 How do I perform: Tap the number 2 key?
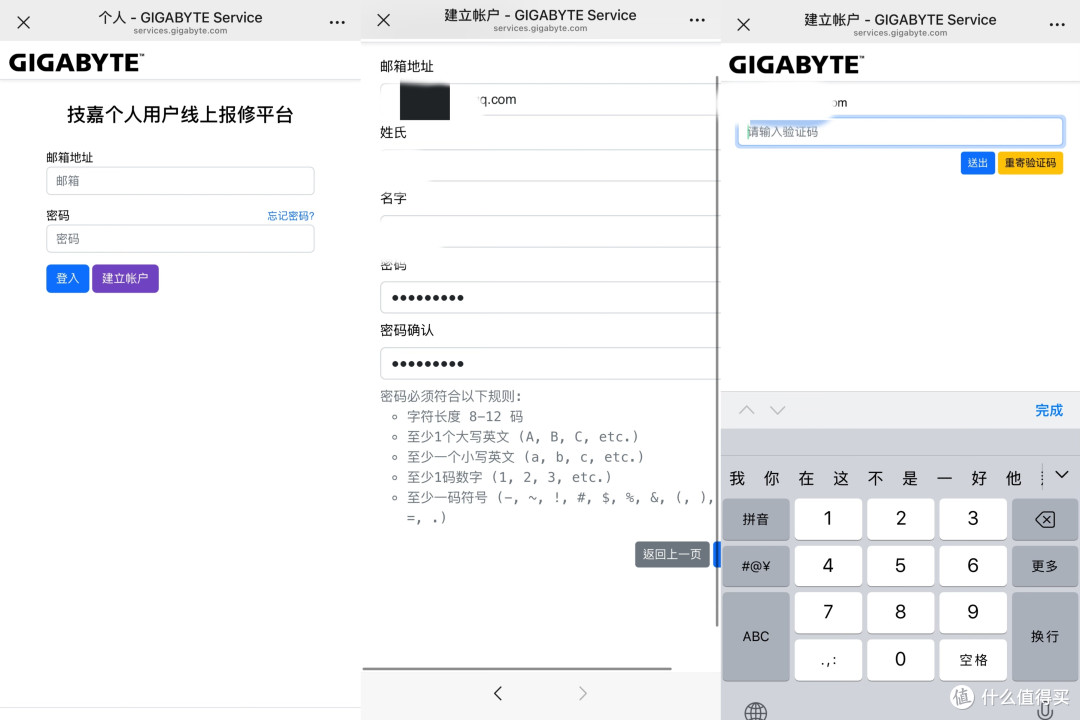point(900,519)
